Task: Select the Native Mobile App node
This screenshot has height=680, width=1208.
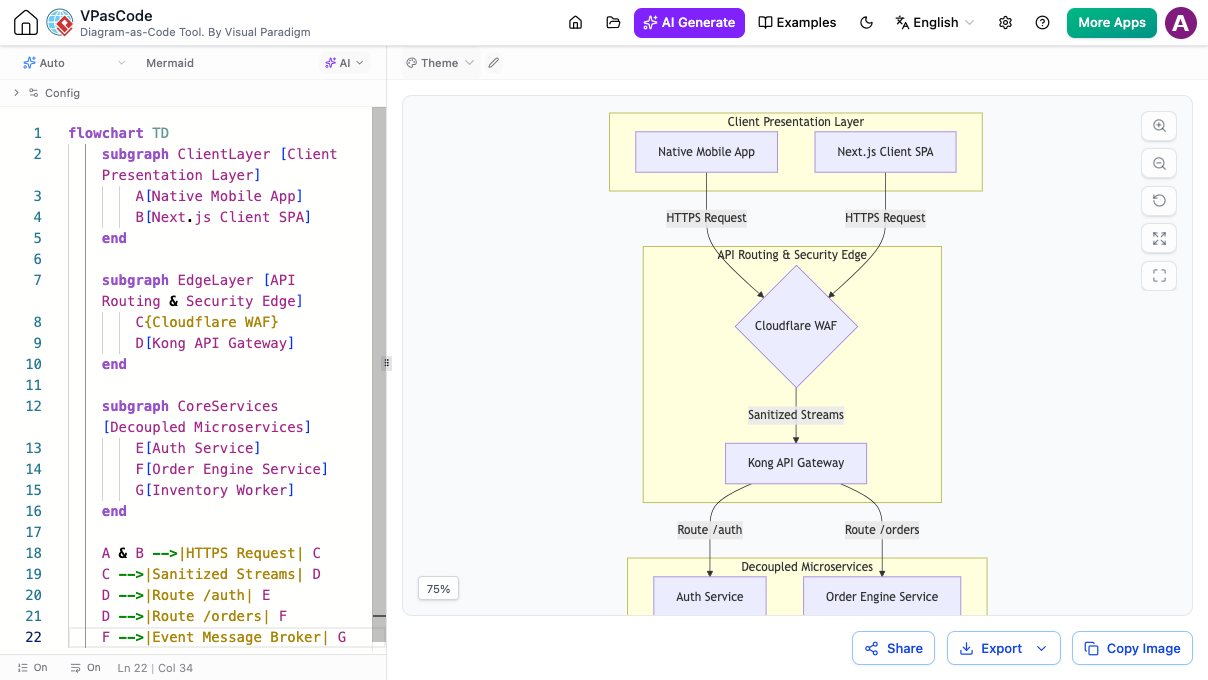Action: [x=707, y=152]
